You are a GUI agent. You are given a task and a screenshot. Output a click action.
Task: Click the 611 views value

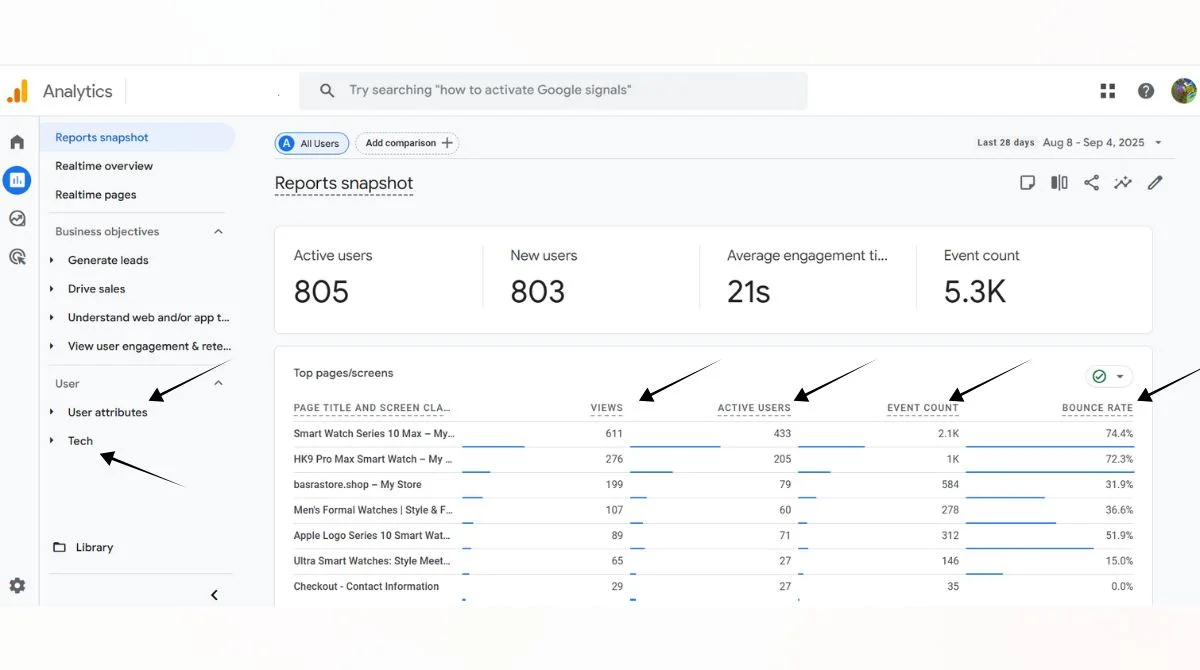tap(614, 434)
